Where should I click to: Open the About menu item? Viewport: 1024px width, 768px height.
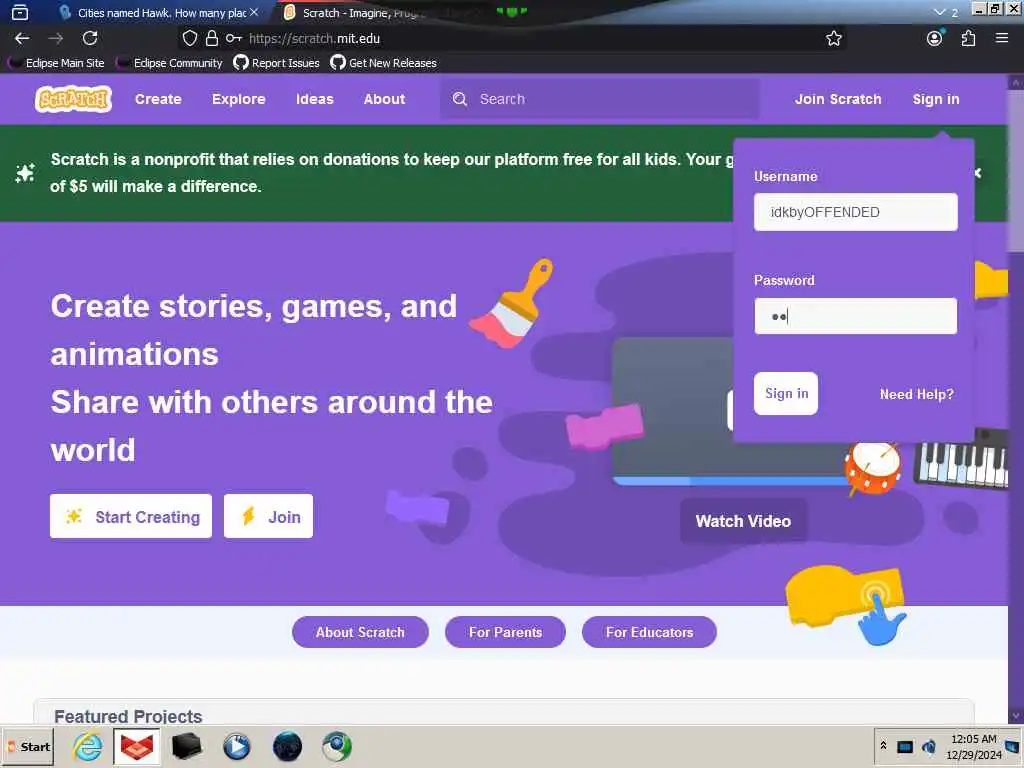coord(385,99)
